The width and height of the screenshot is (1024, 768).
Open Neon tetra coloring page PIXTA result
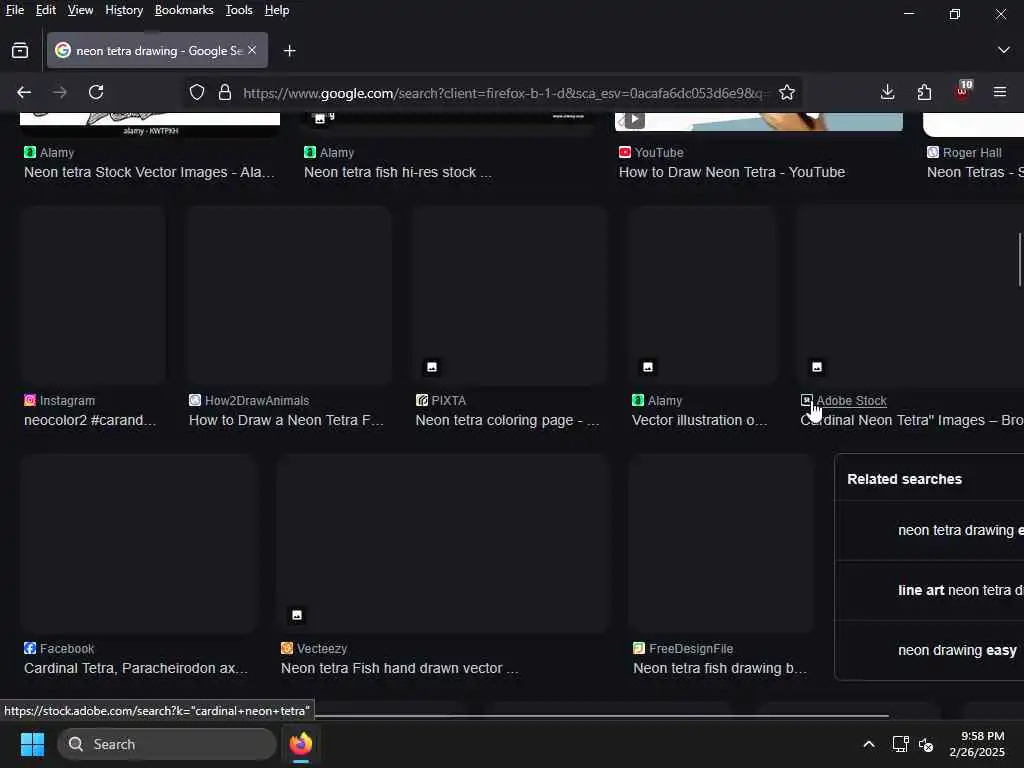(x=507, y=421)
